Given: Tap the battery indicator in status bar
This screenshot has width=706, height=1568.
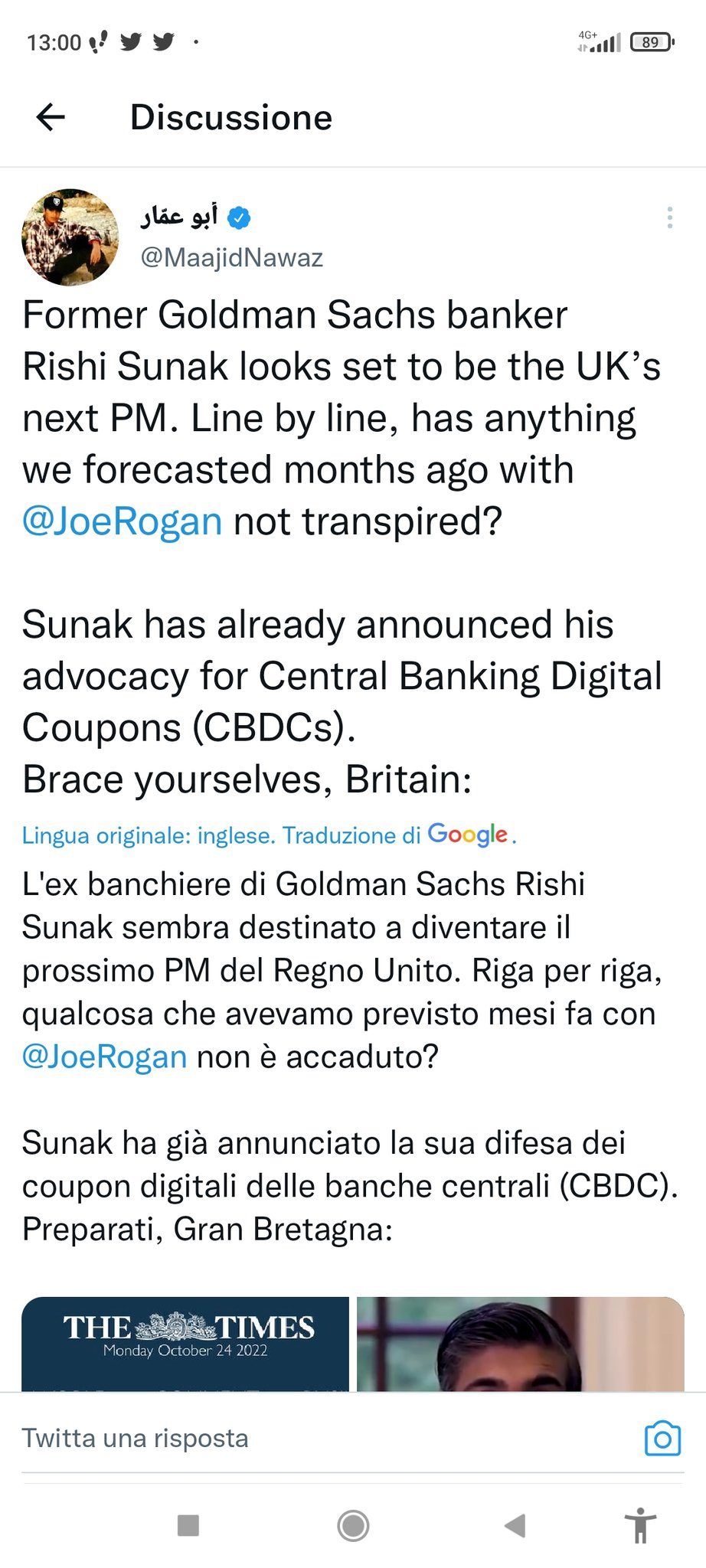Looking at the screenshot, I should coord(651,42).
